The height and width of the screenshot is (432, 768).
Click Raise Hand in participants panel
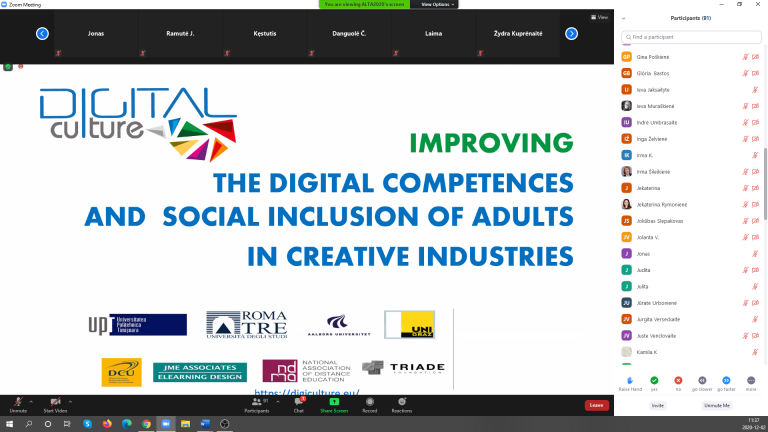tap(630, 384)
